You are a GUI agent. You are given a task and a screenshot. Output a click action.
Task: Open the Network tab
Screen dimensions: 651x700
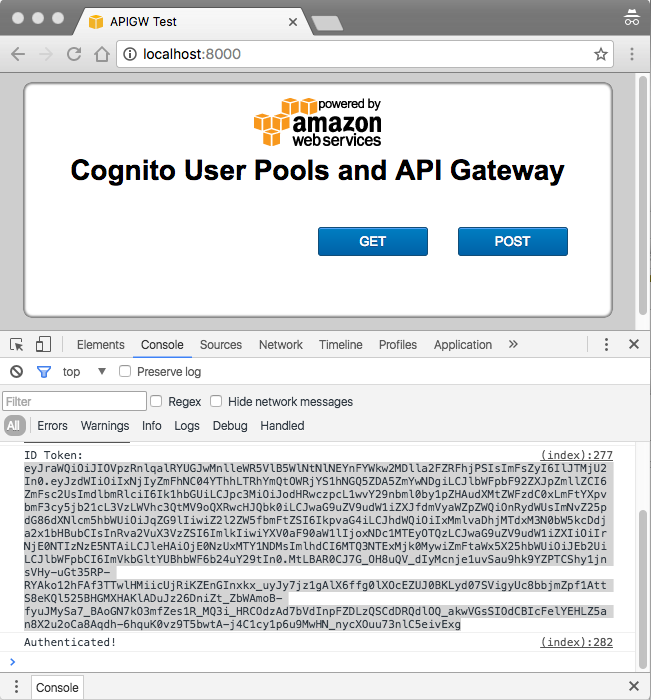coord(281,345)
